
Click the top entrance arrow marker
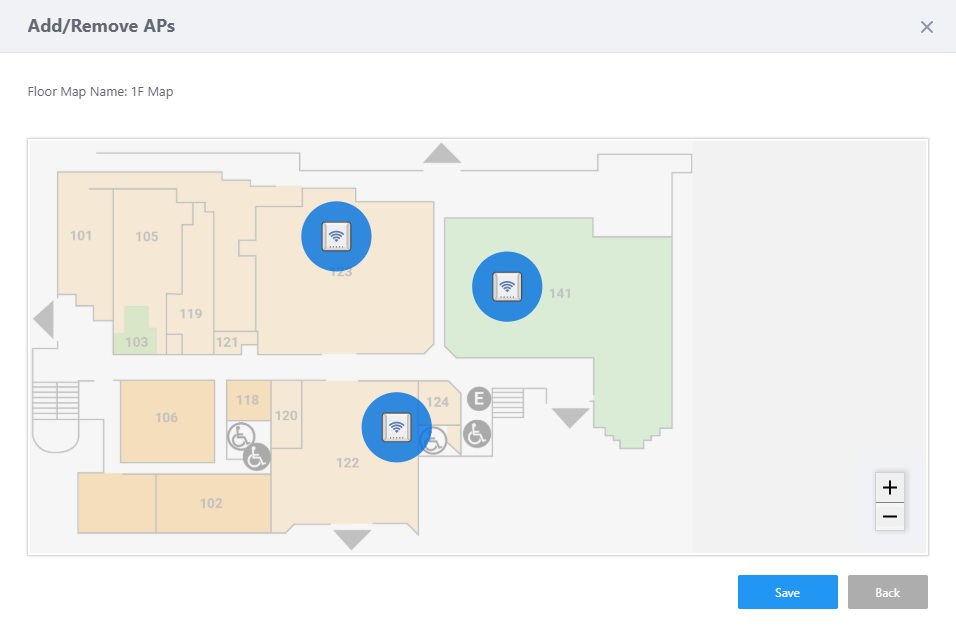[441, 153]
